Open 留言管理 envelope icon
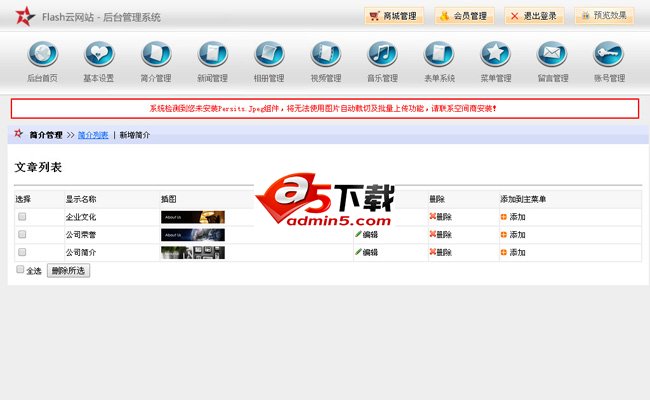 (552, 54)
